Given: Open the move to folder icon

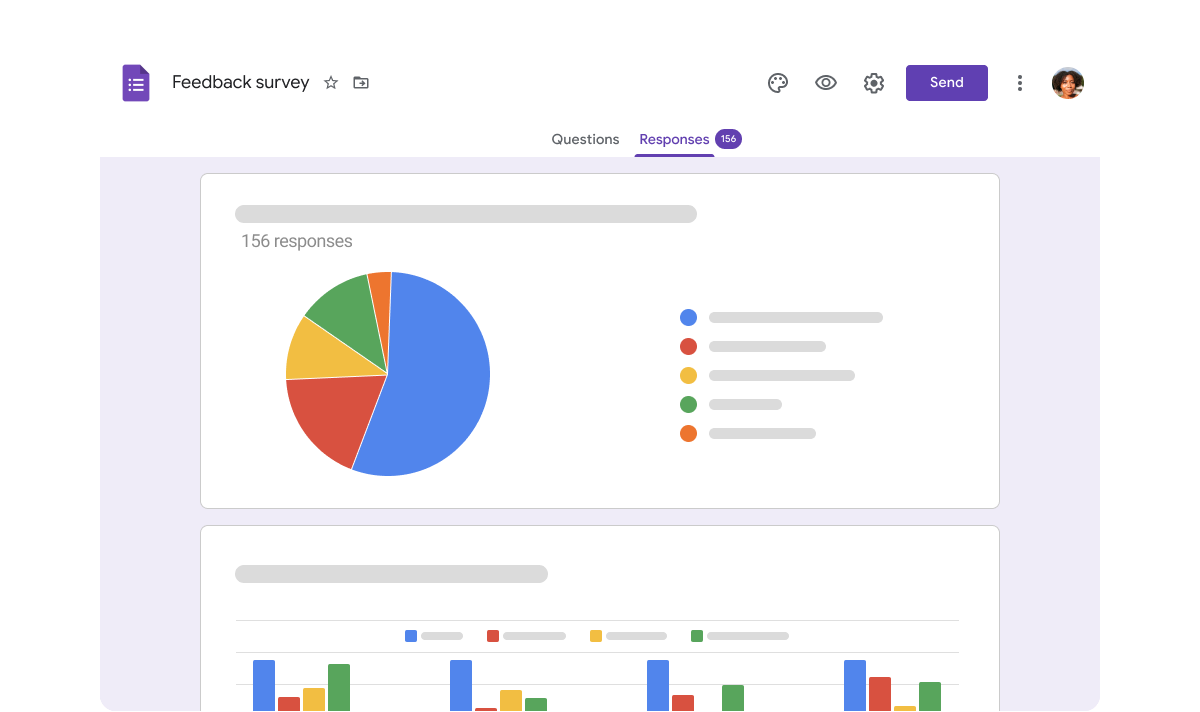Looking at the screenshot, I should click(361, 83).
